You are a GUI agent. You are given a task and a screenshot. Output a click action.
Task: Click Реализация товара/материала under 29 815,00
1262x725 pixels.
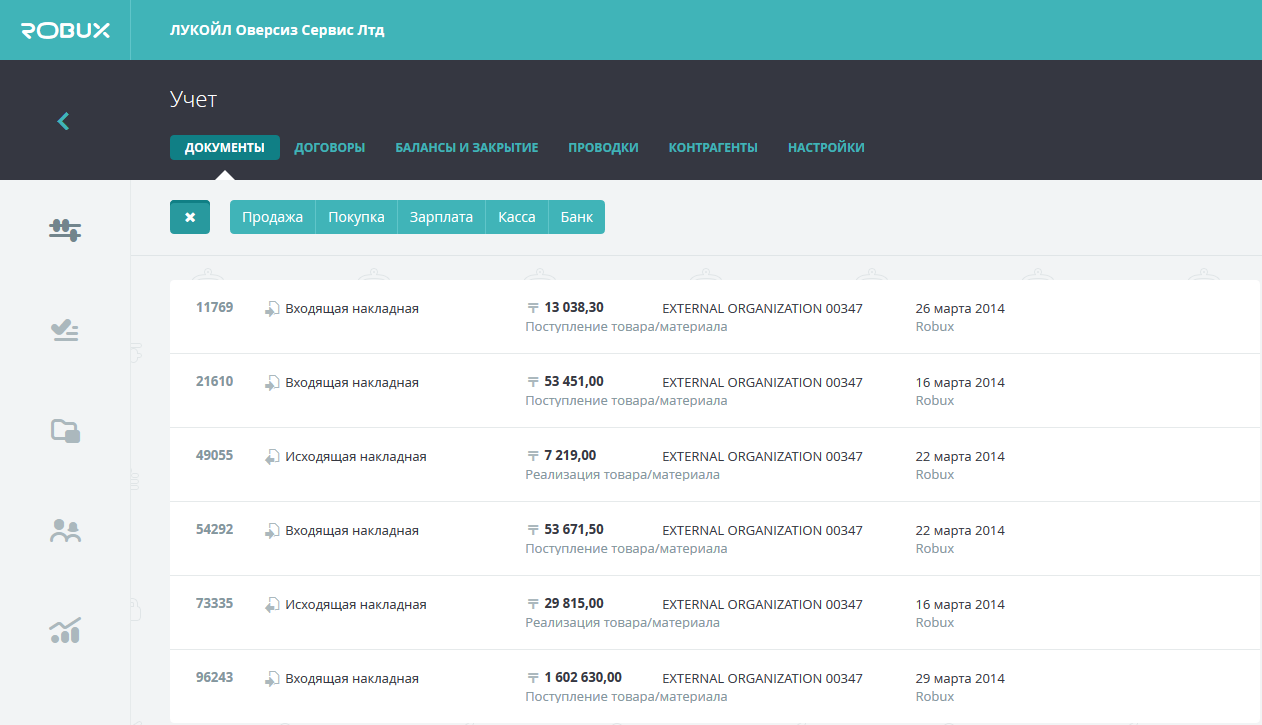[x=622, y=623]
